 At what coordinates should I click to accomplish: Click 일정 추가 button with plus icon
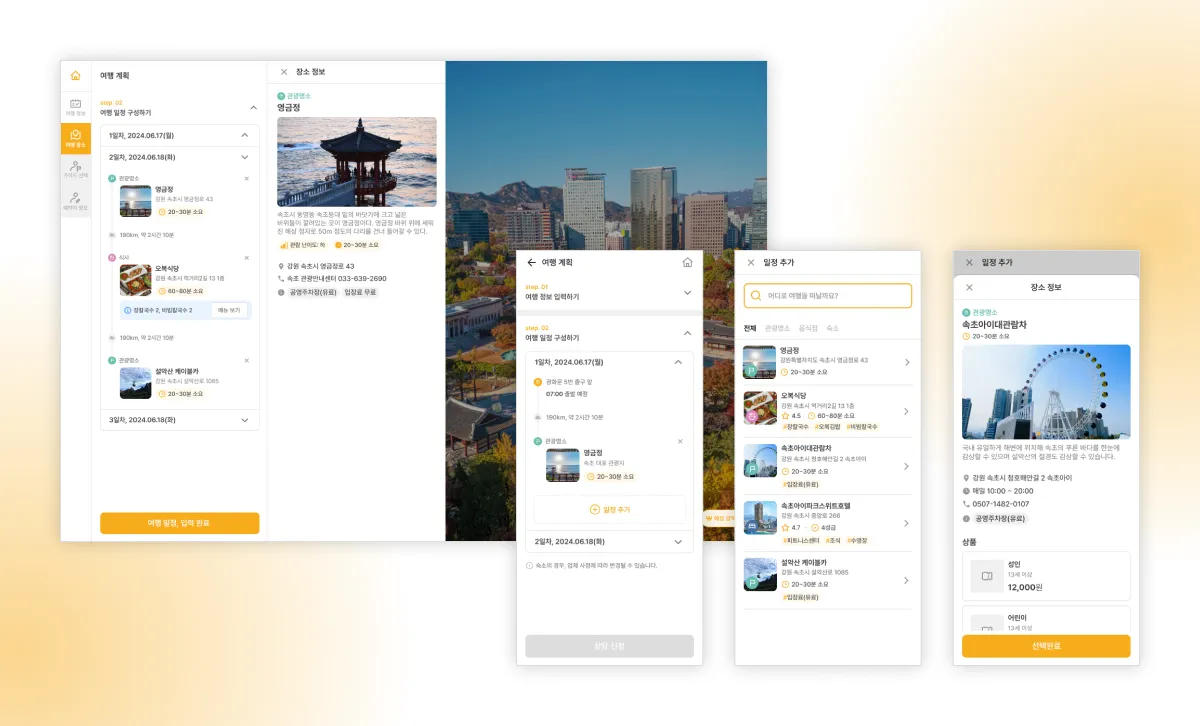(610, 509)
